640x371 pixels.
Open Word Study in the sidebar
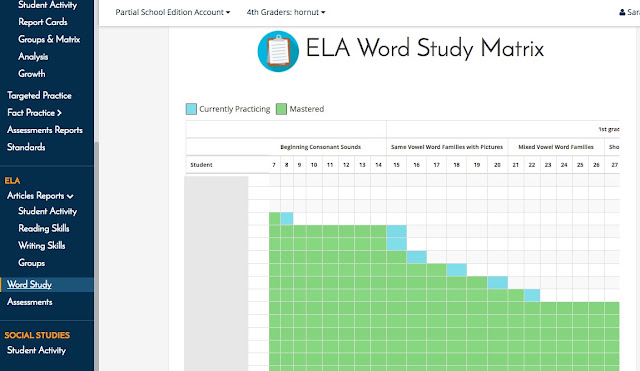pyautogui.click(x=29, y=284)
